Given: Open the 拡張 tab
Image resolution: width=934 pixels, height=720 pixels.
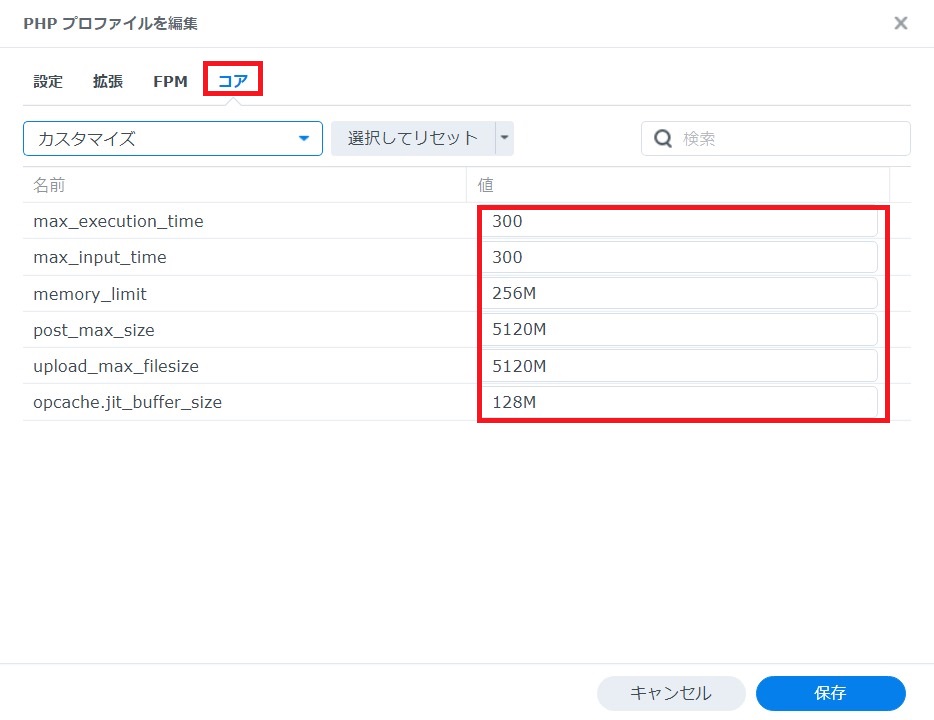Looking at the screenshot, I should point(108,81).
